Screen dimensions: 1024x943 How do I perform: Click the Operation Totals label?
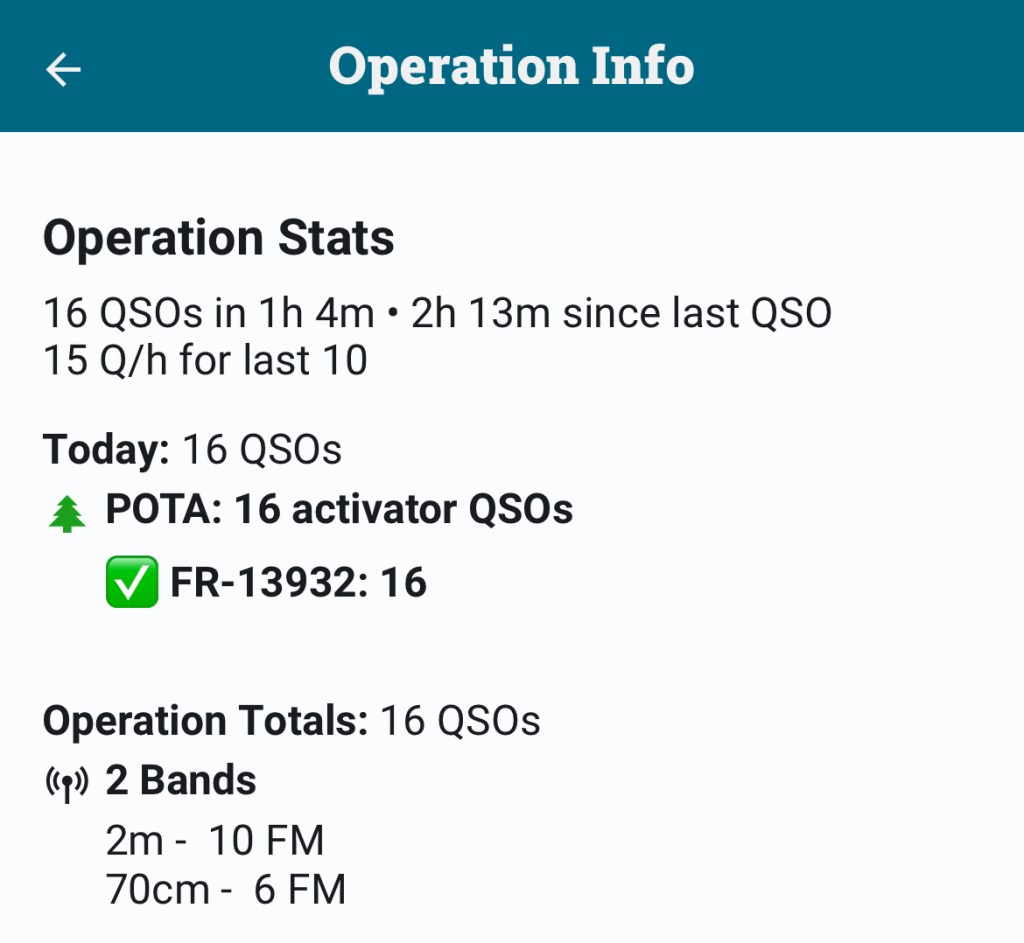tap(205, 721)
